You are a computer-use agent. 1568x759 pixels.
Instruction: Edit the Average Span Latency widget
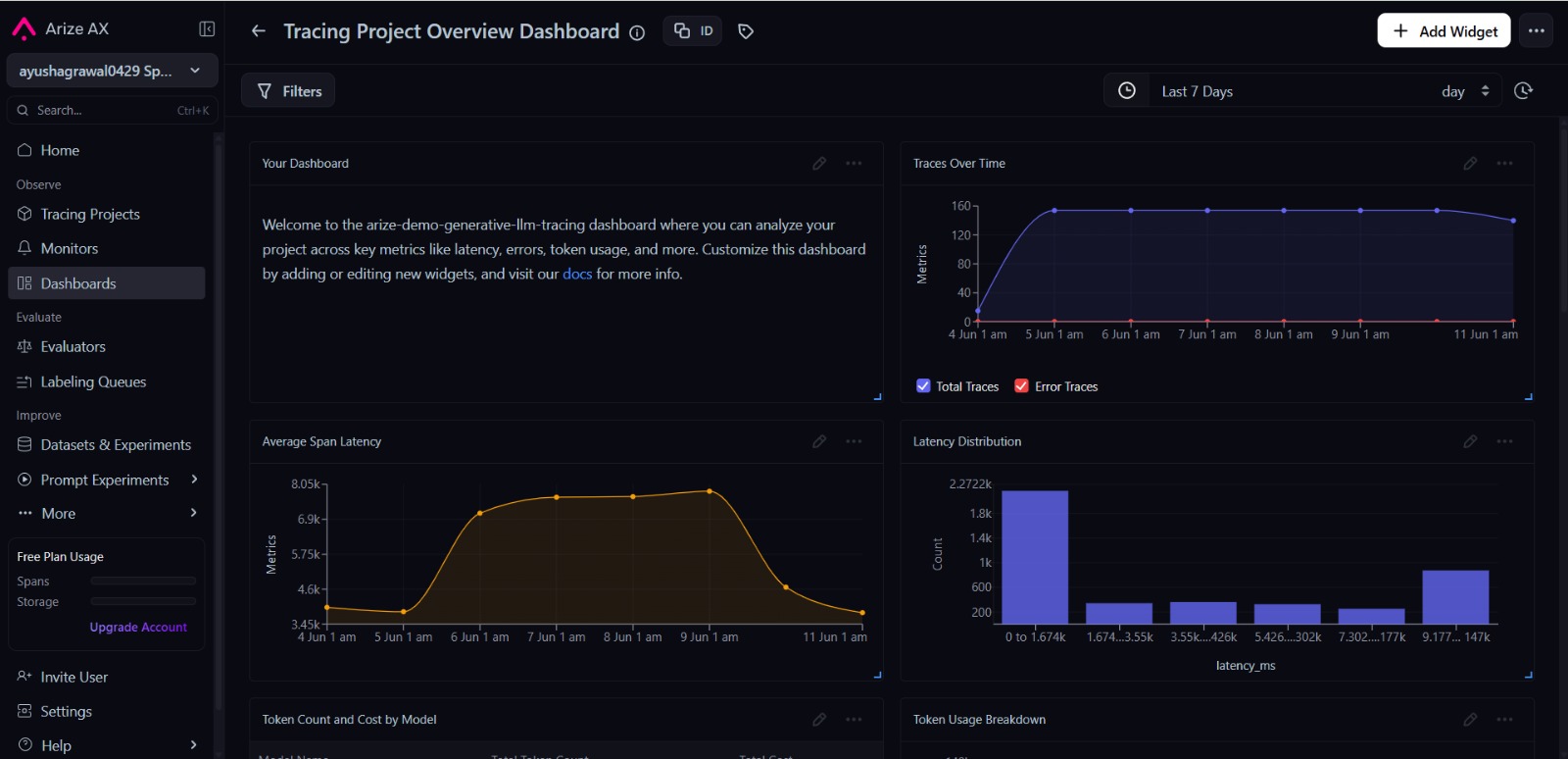[x=819, y=442]
